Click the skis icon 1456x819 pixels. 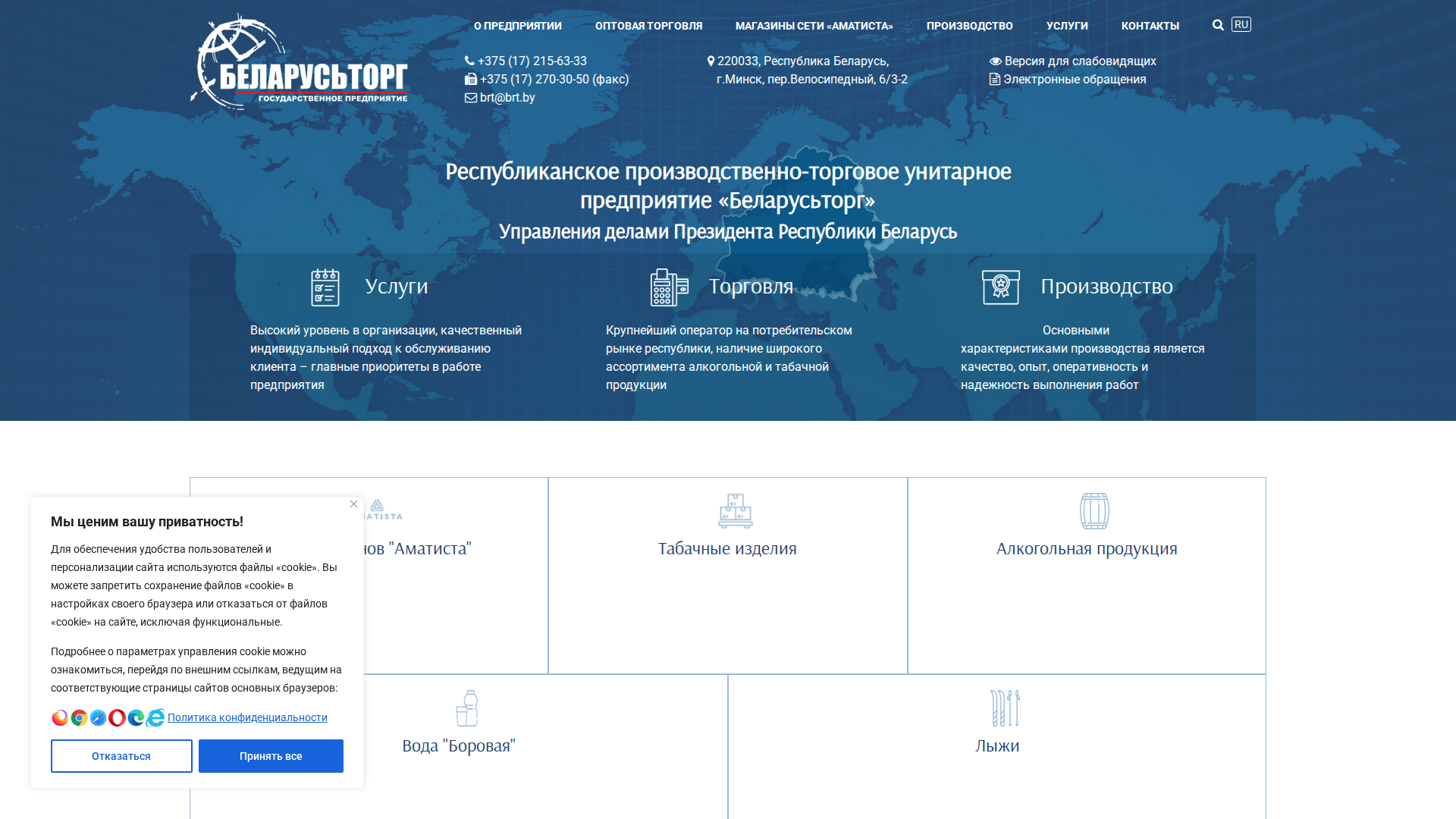tap(1005, 708)
